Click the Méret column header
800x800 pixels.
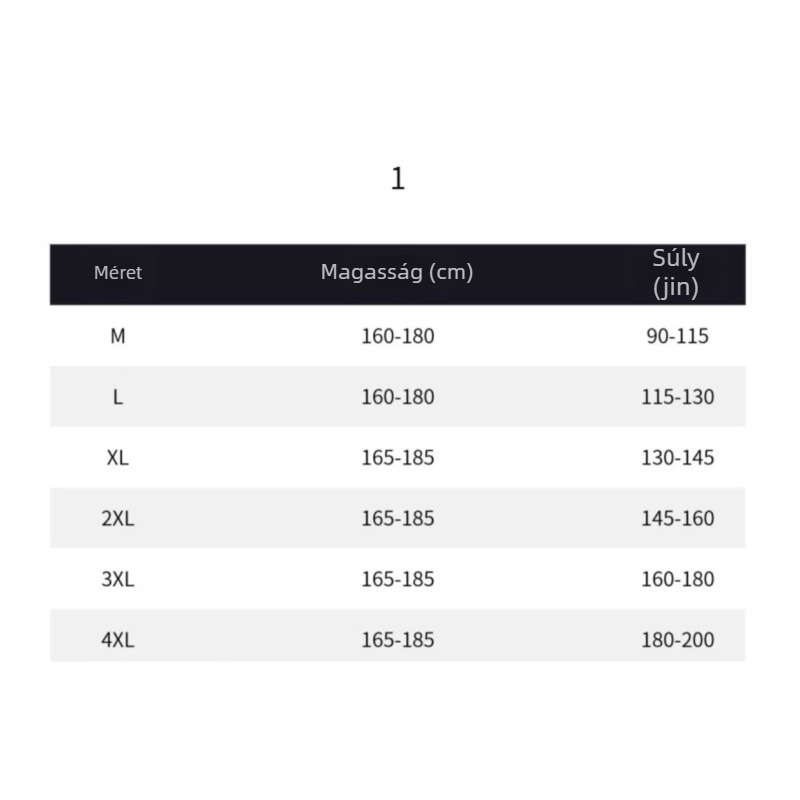(x=118, y=273)
